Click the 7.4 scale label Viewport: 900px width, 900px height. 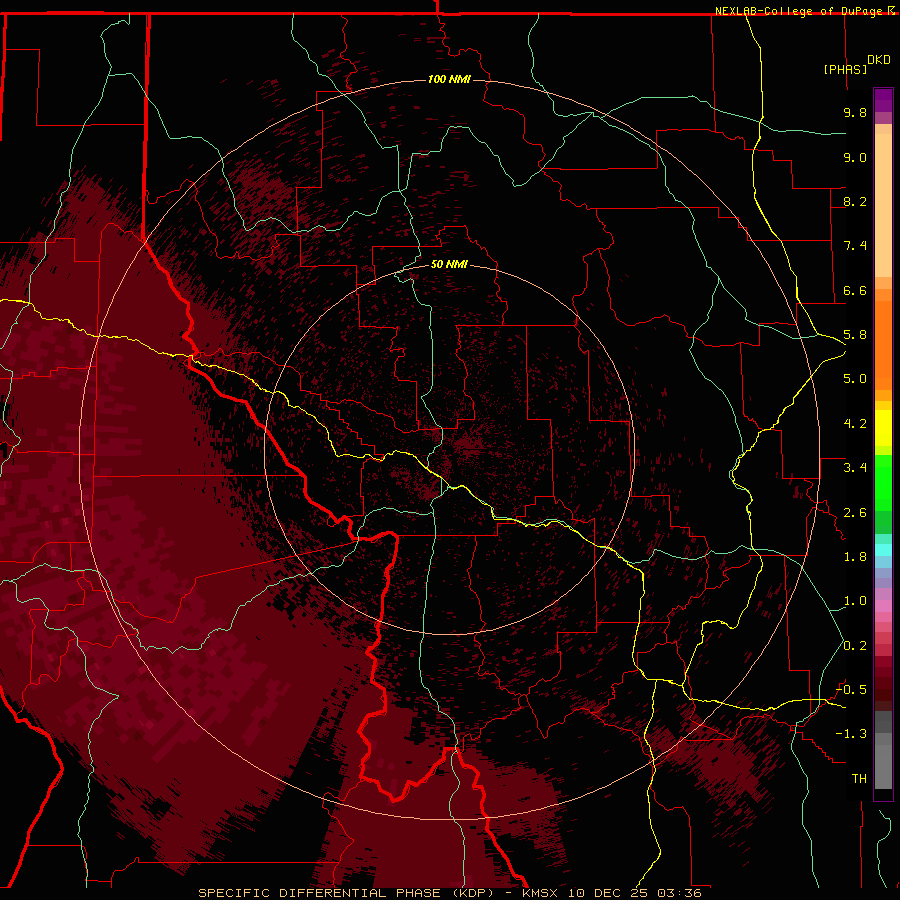click(855, 246)
